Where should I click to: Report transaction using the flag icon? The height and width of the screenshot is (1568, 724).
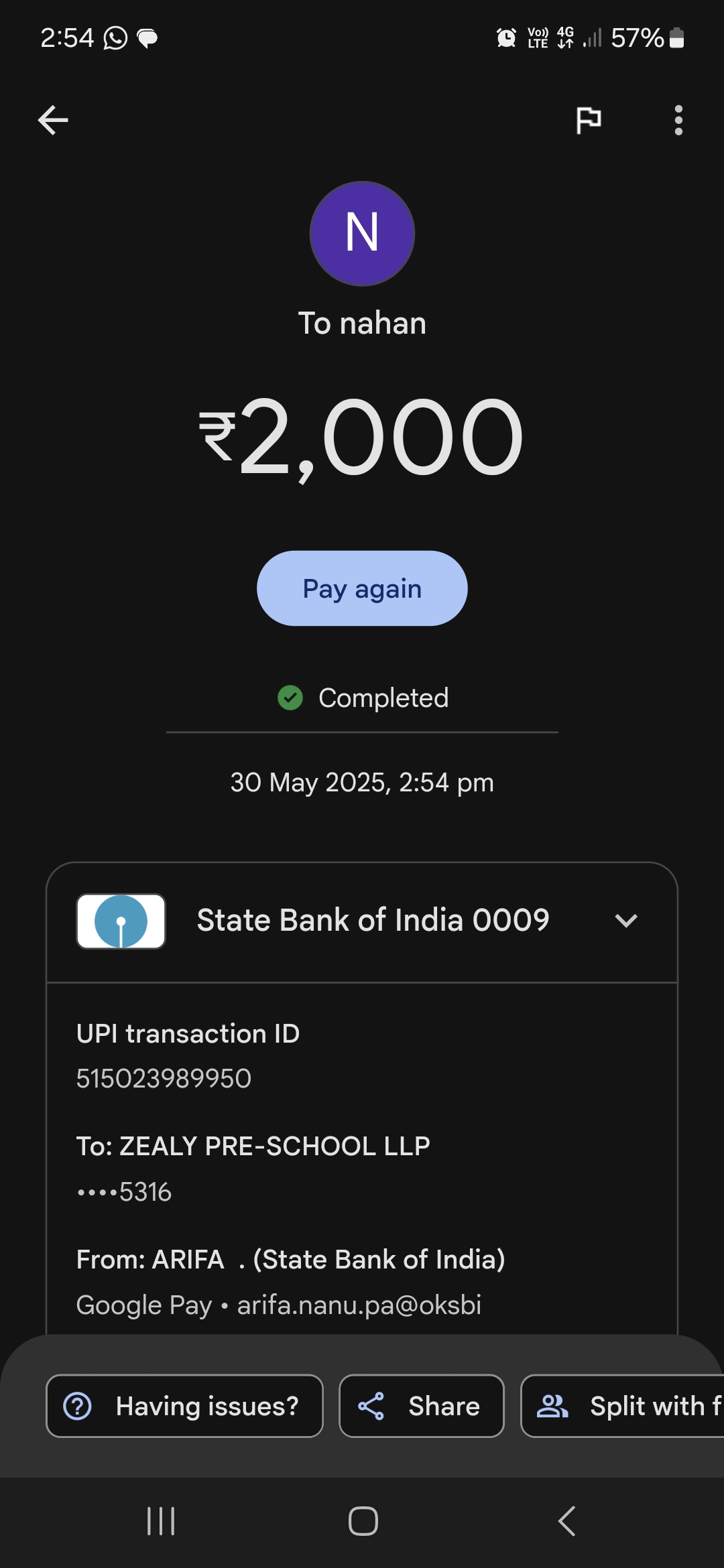coord(589,121)
